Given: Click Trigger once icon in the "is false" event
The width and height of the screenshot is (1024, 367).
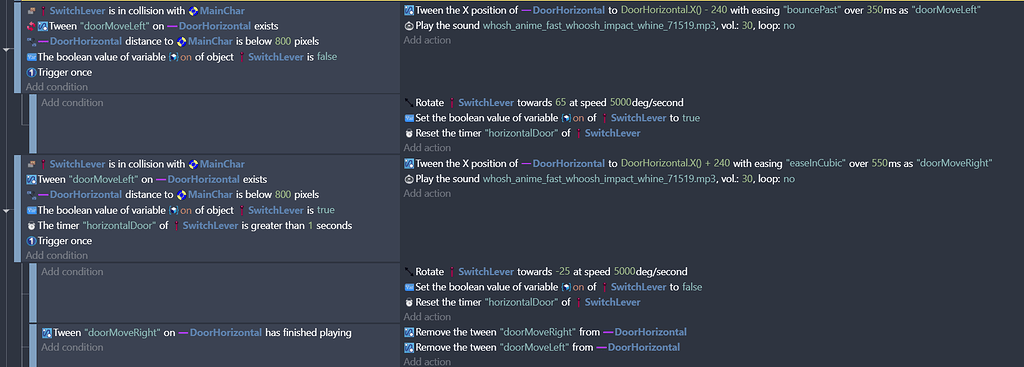Looking at the screenshot, I should point(31,72).
